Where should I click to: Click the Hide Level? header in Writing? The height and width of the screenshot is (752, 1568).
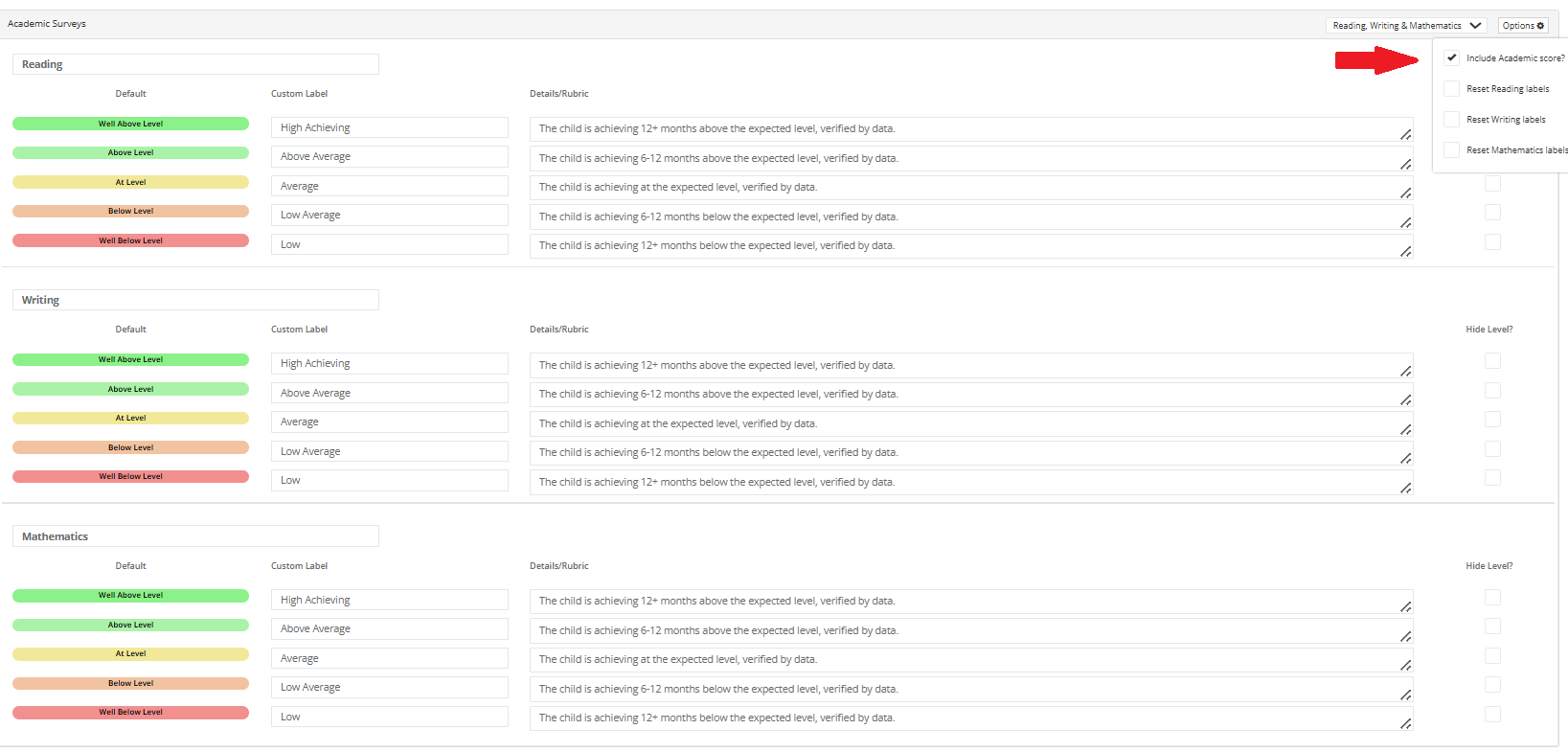tap(1489, 330)
